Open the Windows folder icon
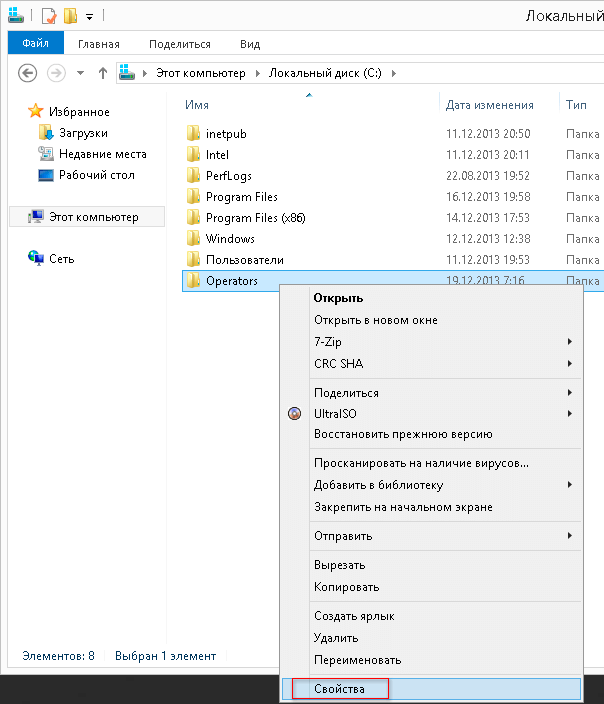Image resolution: width=604 pixels, height=704 pixels. point(193,238)
